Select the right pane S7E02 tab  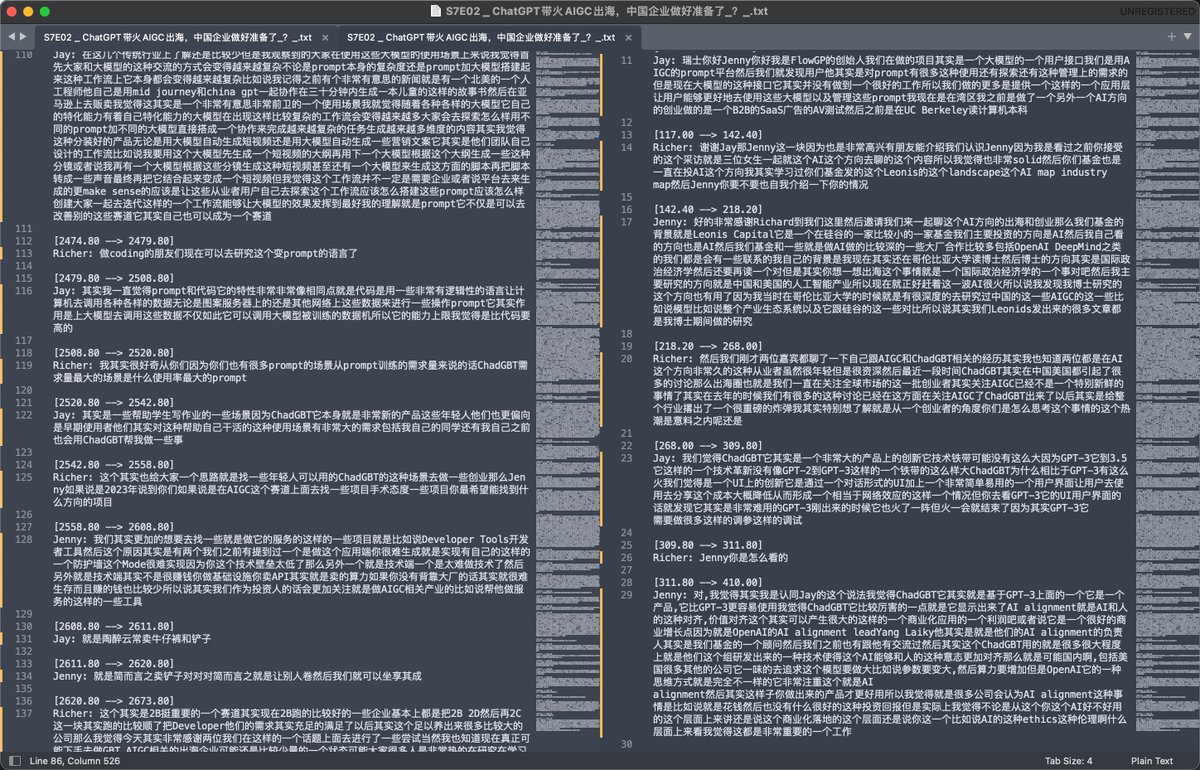pos(490,36)
